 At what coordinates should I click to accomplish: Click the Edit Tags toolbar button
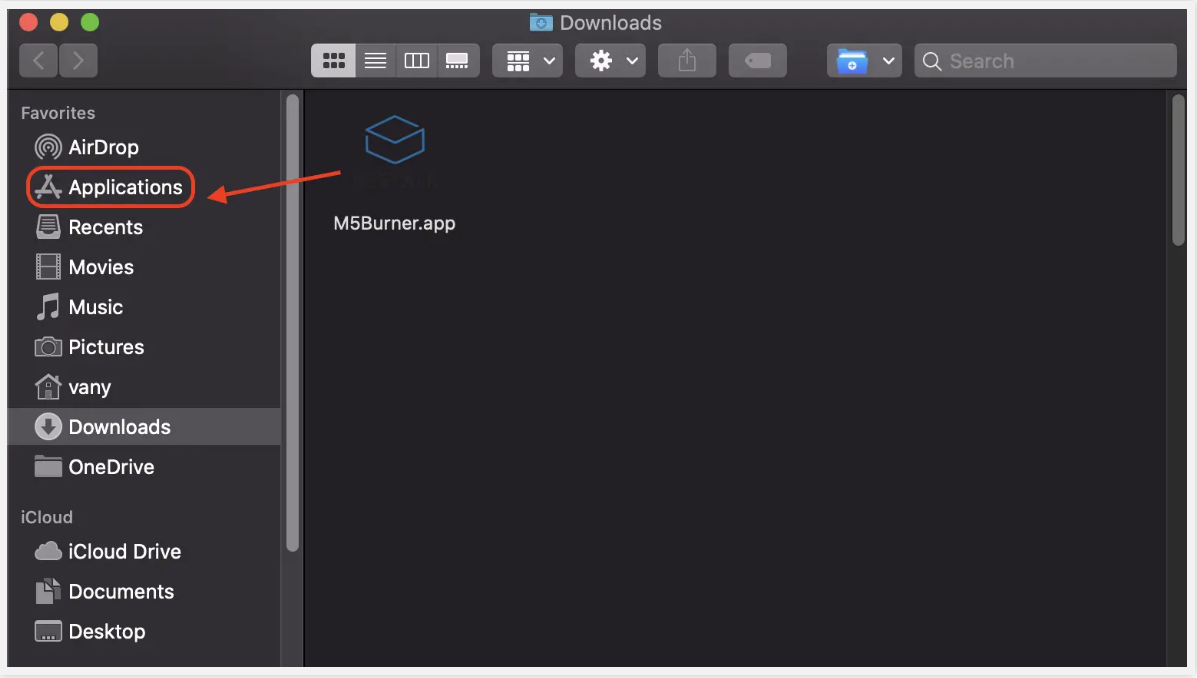tap(757, 60)
